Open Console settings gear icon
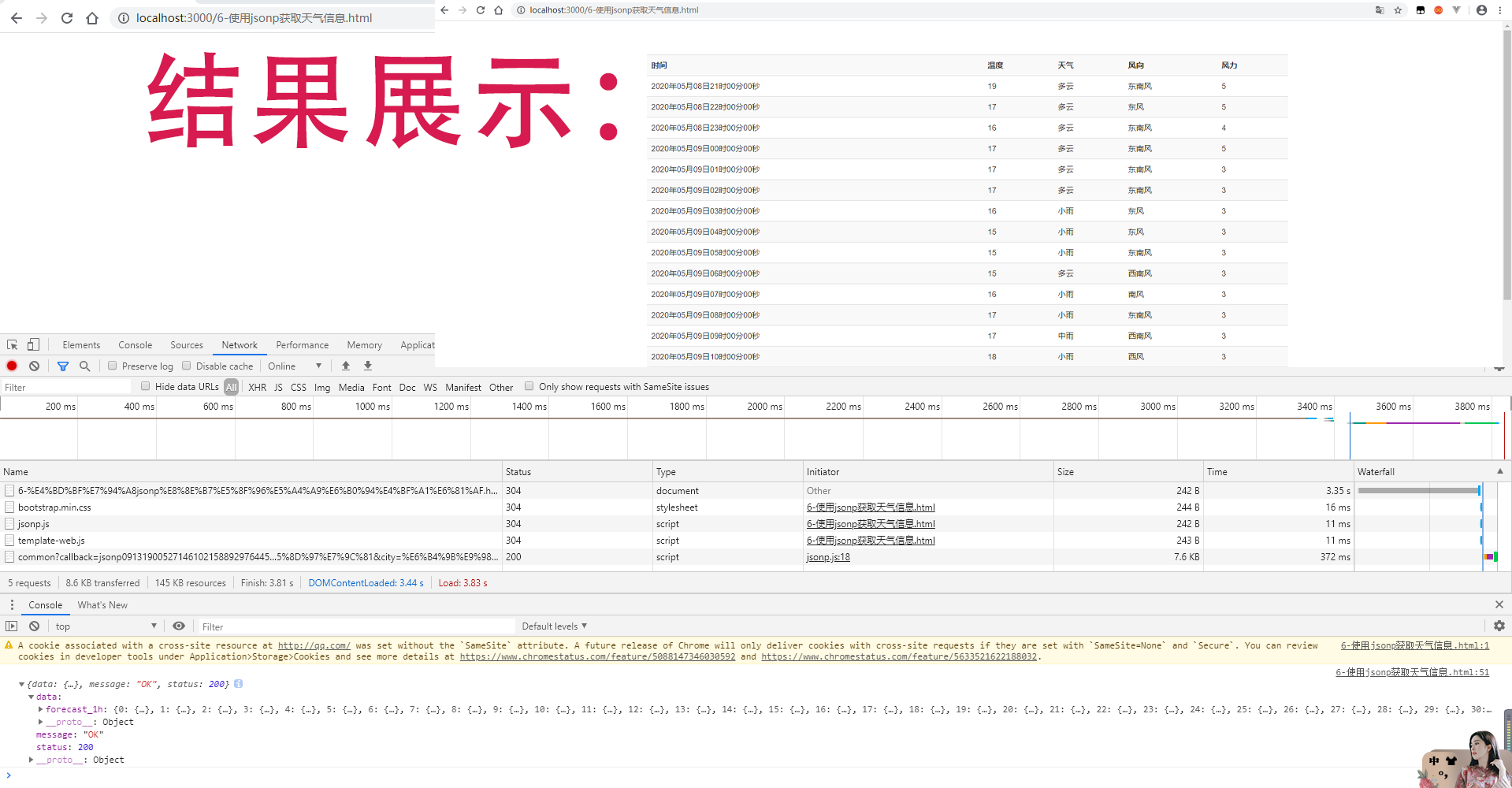 (x=1498, y=626)
